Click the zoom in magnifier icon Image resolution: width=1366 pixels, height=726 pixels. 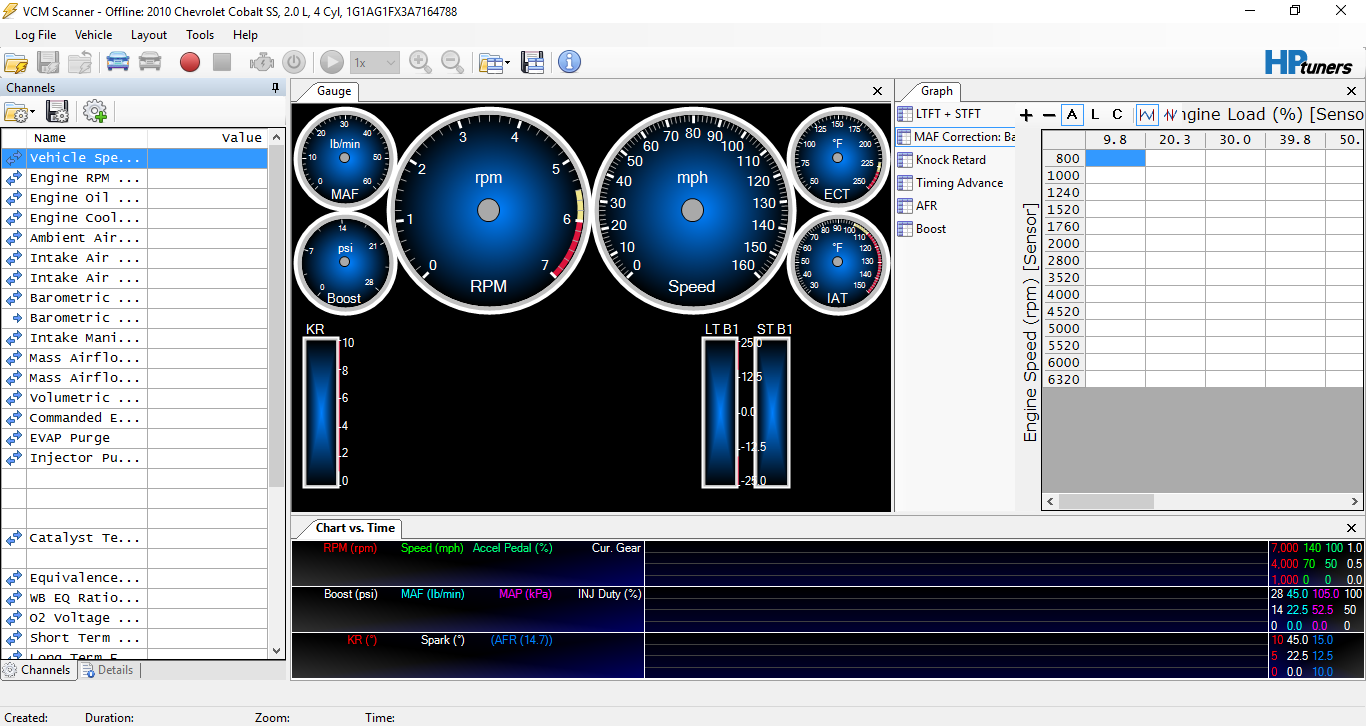421,62
